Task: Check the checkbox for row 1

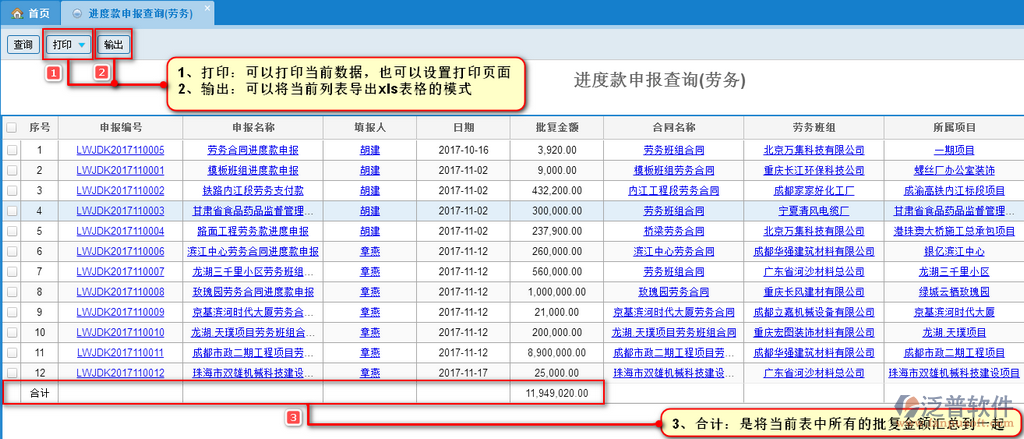Action: click(12, 150)
